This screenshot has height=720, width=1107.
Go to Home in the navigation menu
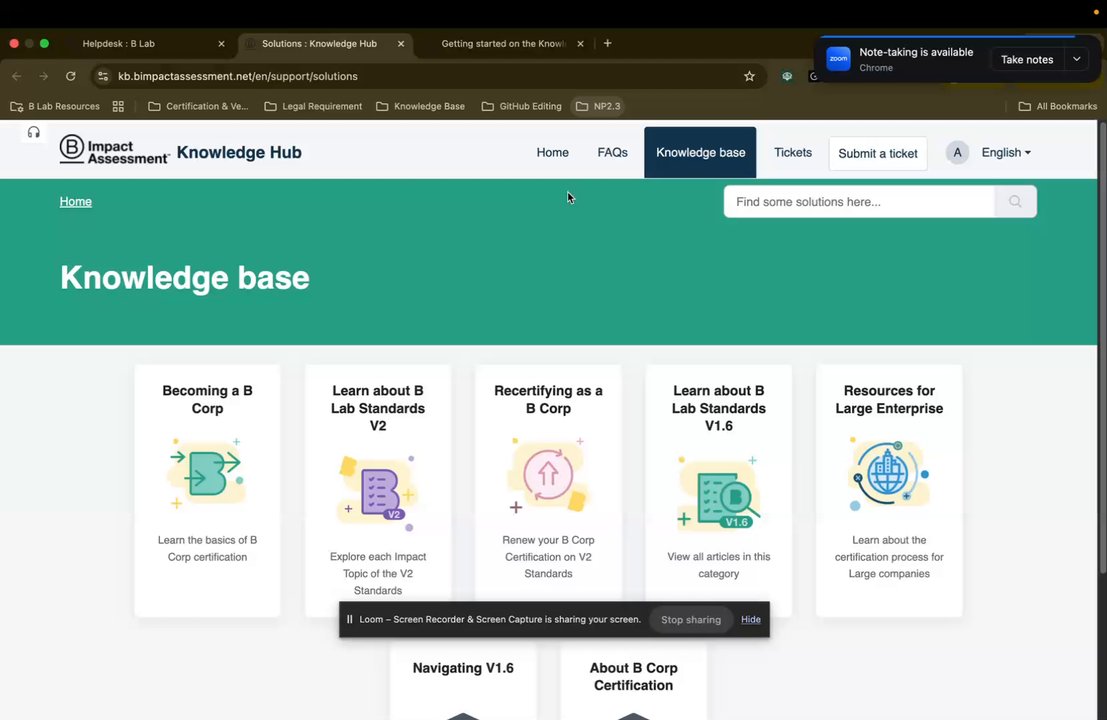[552, 152]
